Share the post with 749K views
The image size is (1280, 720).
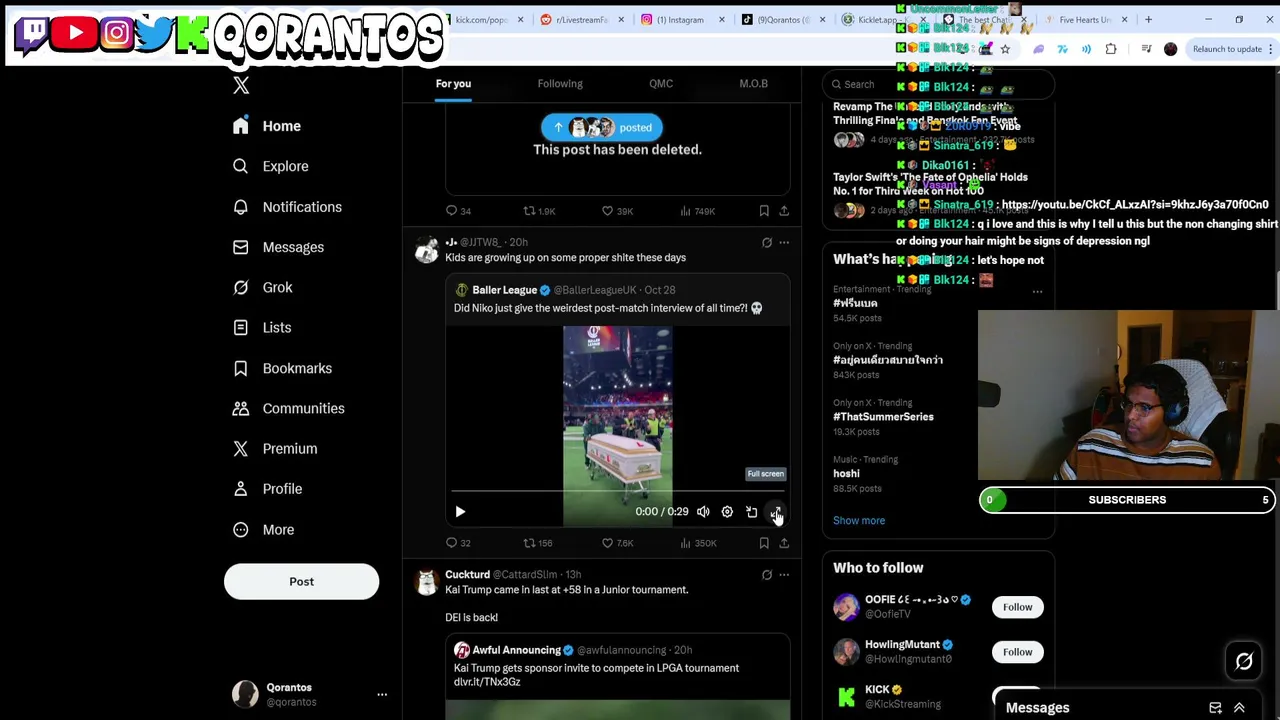click(784, 211)
